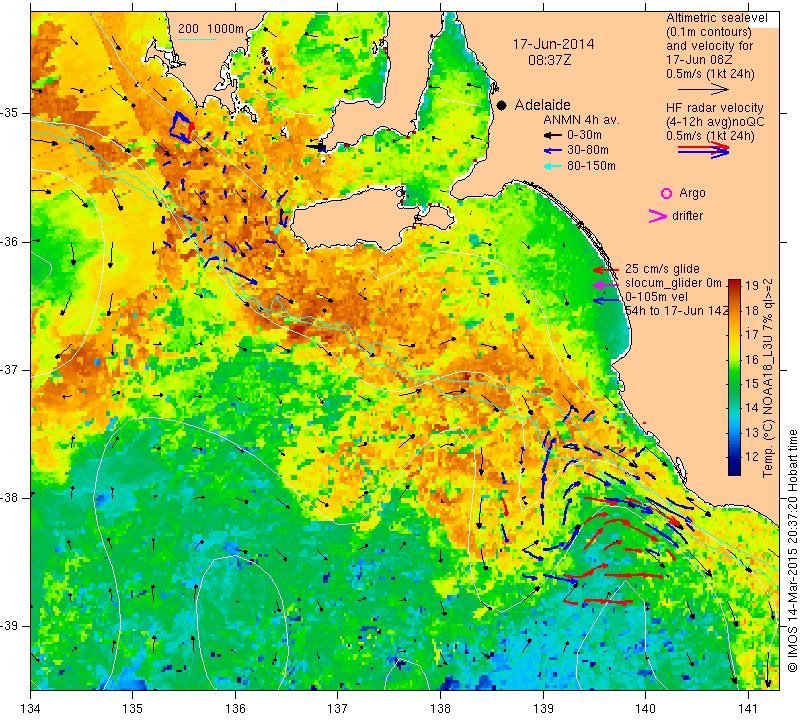Click the magenta slocum_glider legend arrow
This screenshot has width=800, height=720.
(x=606, y=284)
